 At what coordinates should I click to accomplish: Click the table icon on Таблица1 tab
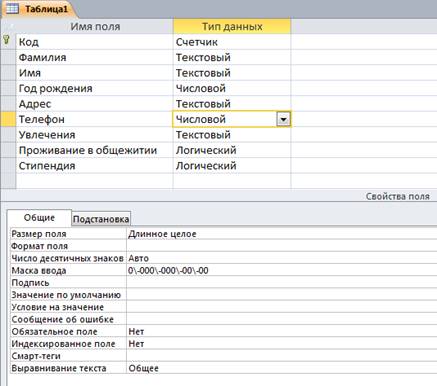[12, 9]
